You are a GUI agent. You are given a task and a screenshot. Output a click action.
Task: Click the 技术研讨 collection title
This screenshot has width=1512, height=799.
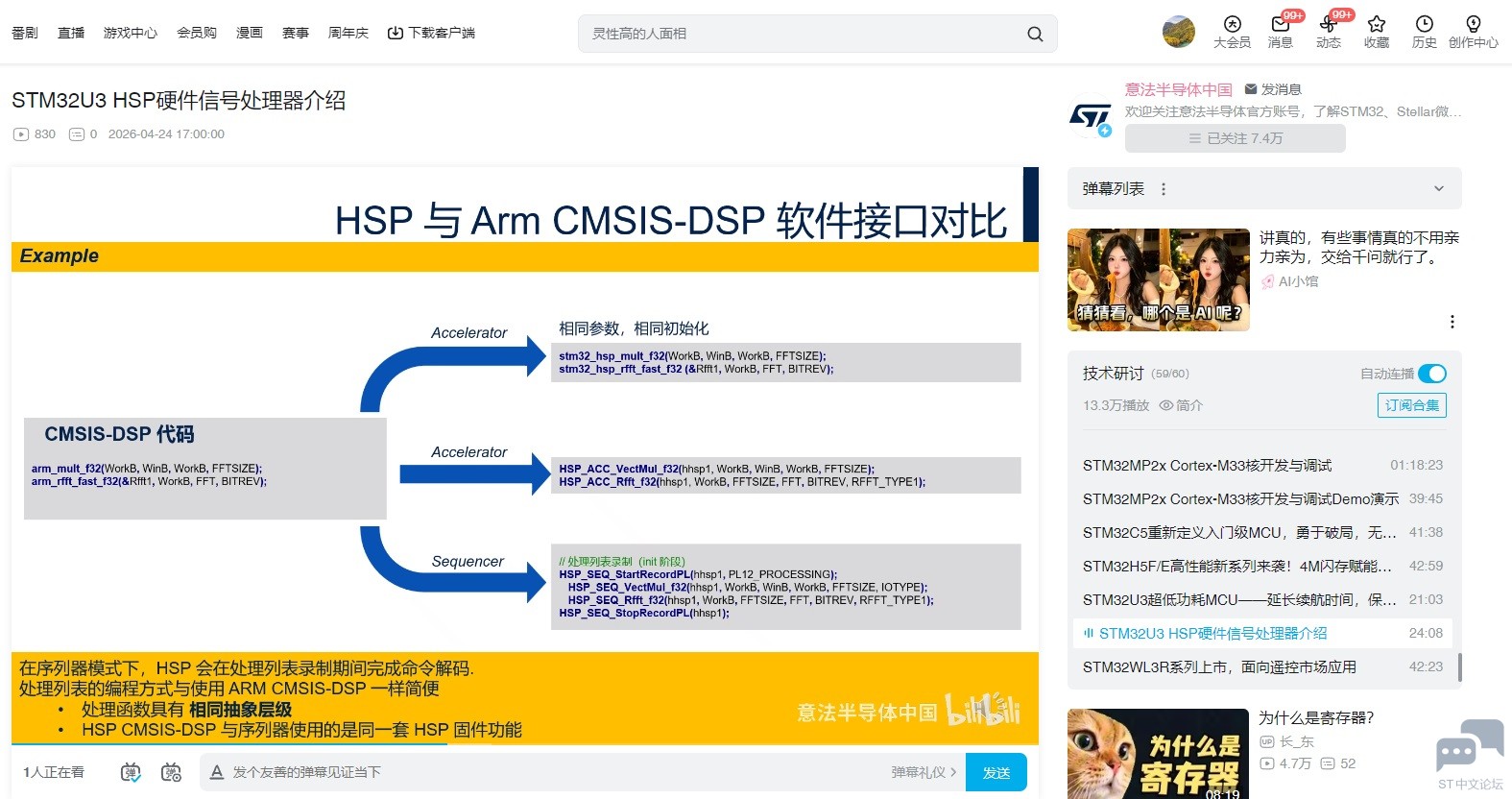[x=1114, y=374]
